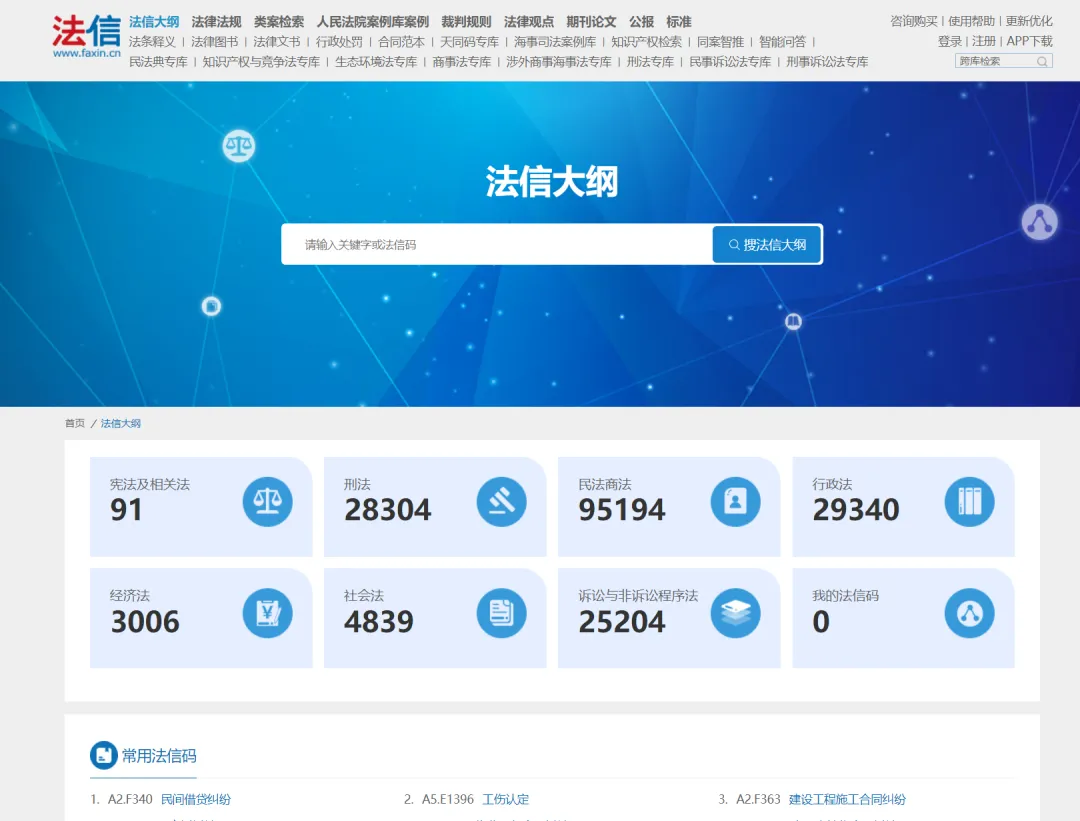This screenshot has height=821, width=1080.
Task: Open the 法律法规 menu item
Action: (216, 22)
